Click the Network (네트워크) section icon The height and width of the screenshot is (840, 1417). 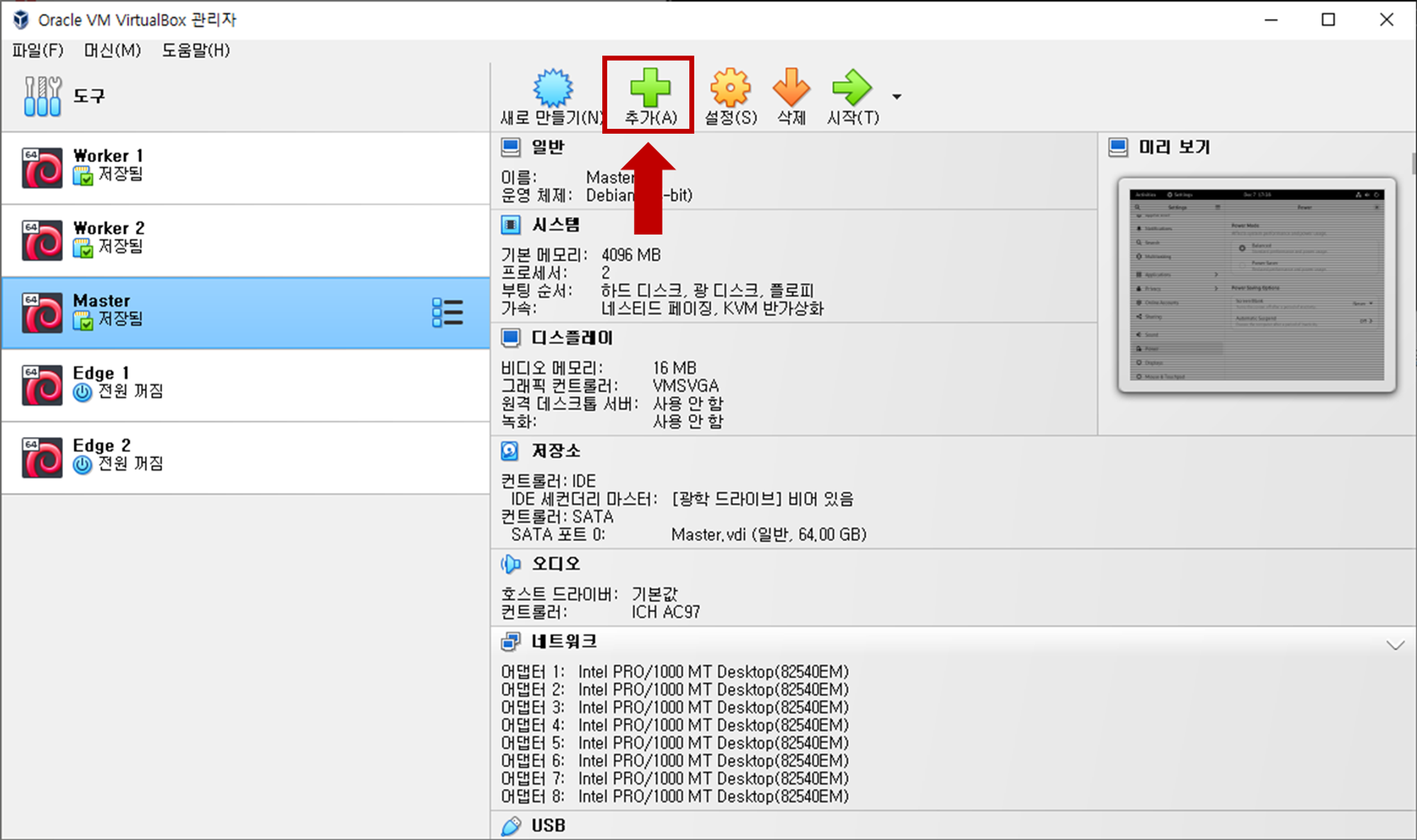pyautogui.click(x=510, y=642)
